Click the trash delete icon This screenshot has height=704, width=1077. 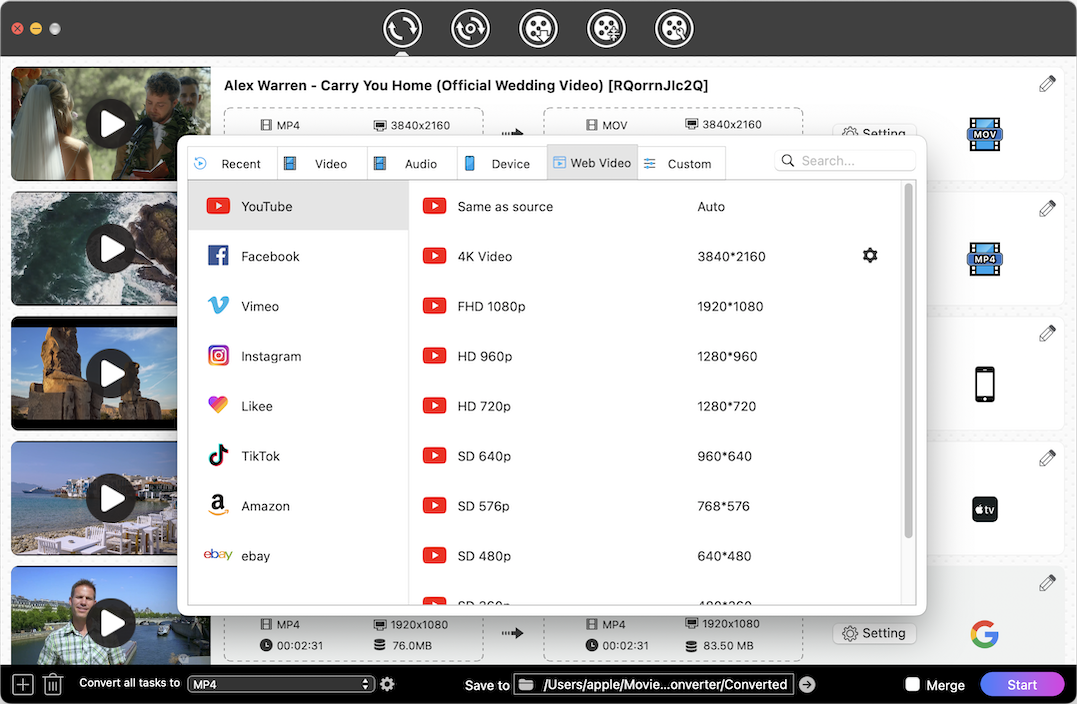tap(53, 685)
